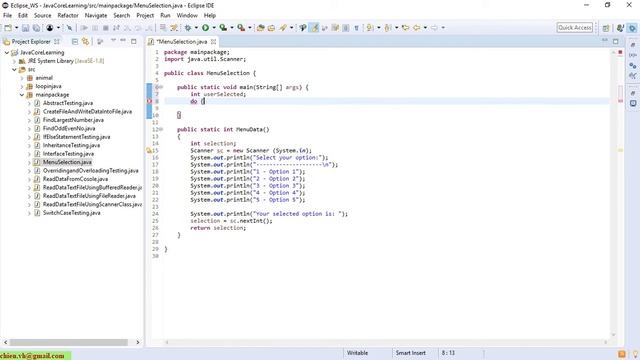Click the Search flashlight toolbar icon
The height and width of the screenshot is (360, 640).
282,28
